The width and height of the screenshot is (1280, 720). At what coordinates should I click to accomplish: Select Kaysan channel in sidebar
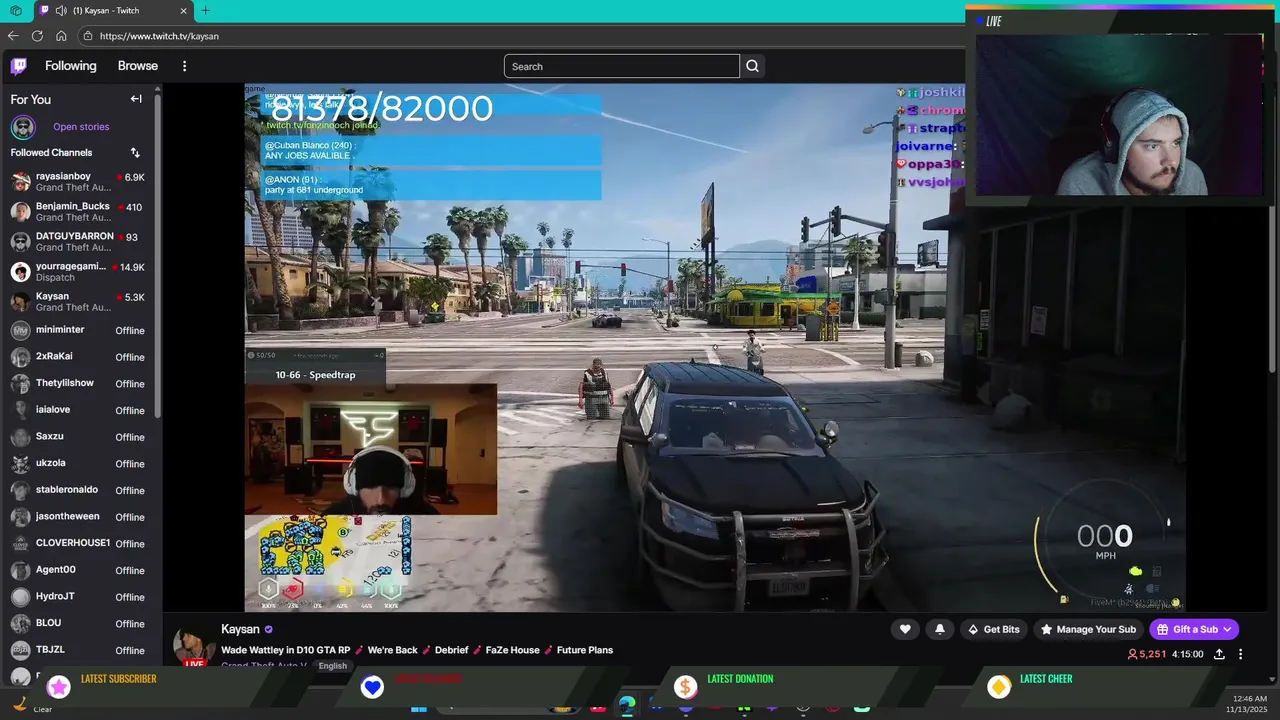(x=79, y=301)
